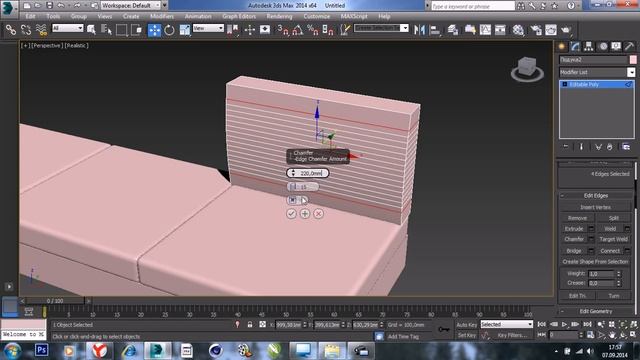
Task: Click the Unlink Selection icon
Action: pos(26,30)
